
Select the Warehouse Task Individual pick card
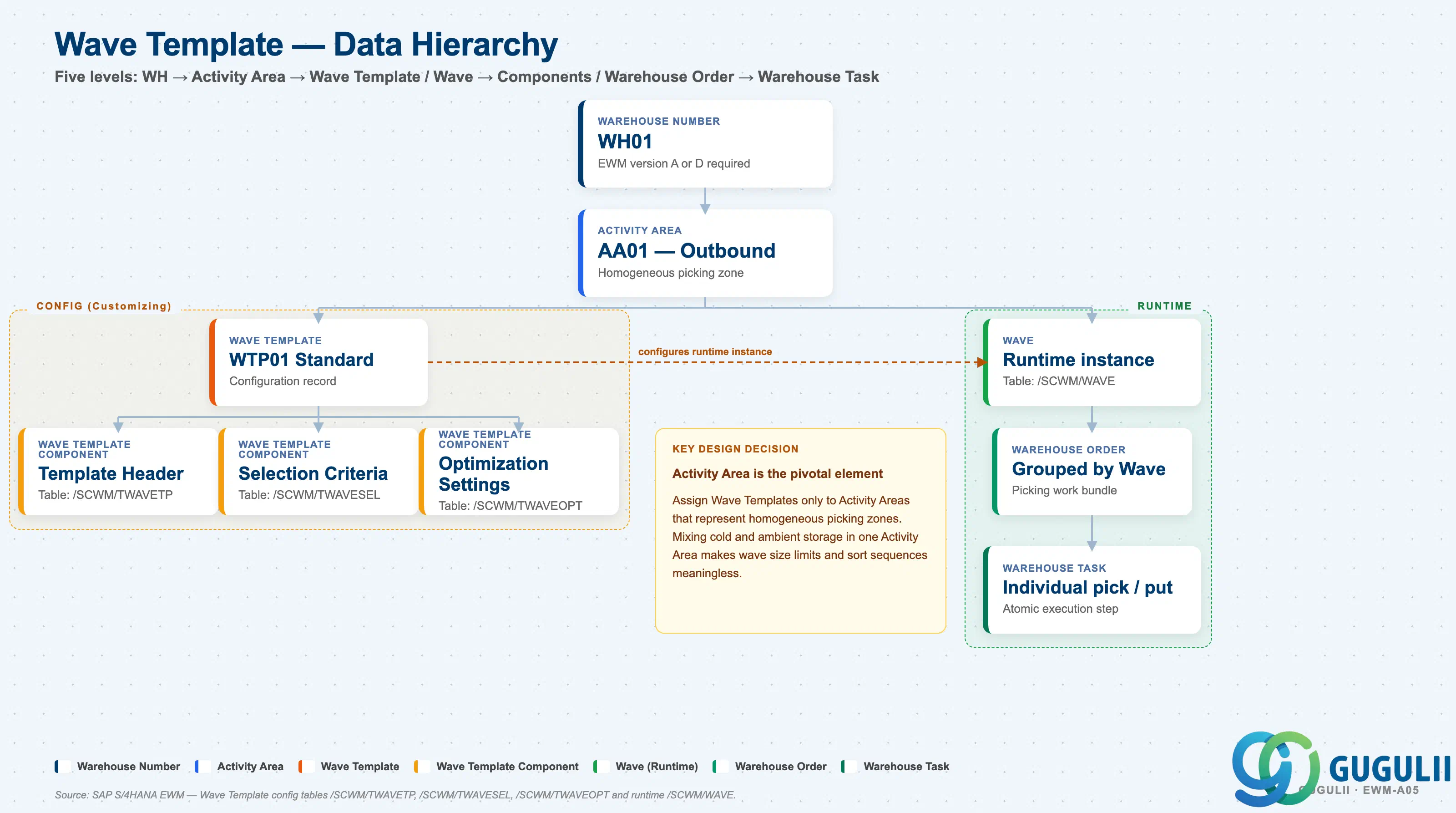tap(1092, 589)
